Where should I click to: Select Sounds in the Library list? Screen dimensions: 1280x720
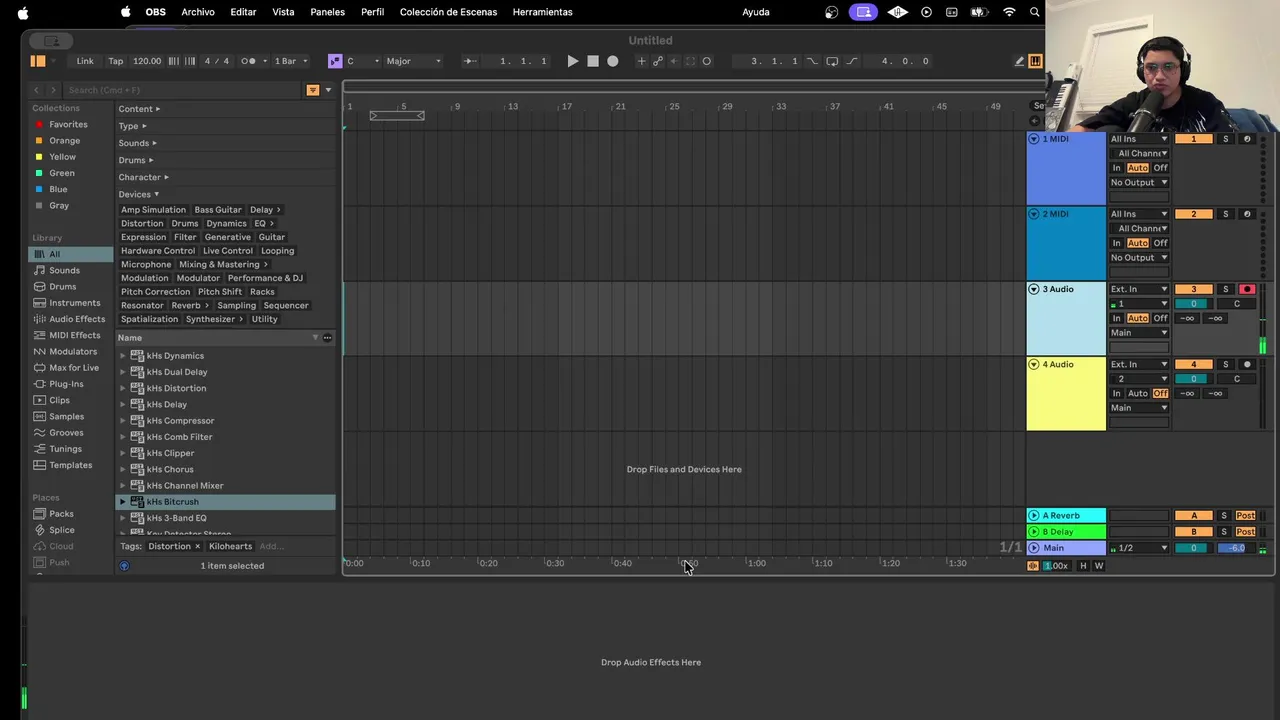click(64, 270)
